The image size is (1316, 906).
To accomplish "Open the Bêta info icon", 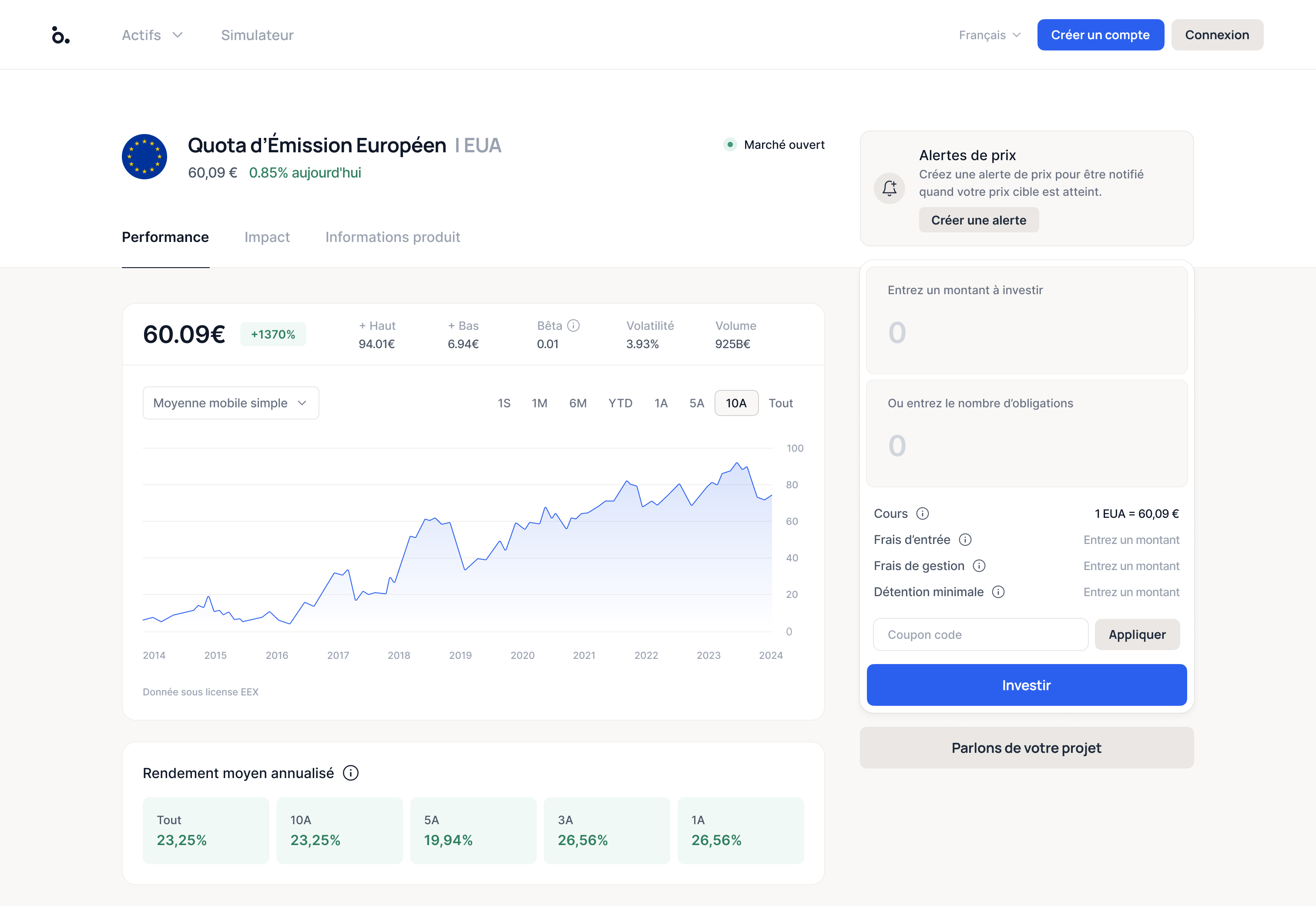I will [574, 326].
